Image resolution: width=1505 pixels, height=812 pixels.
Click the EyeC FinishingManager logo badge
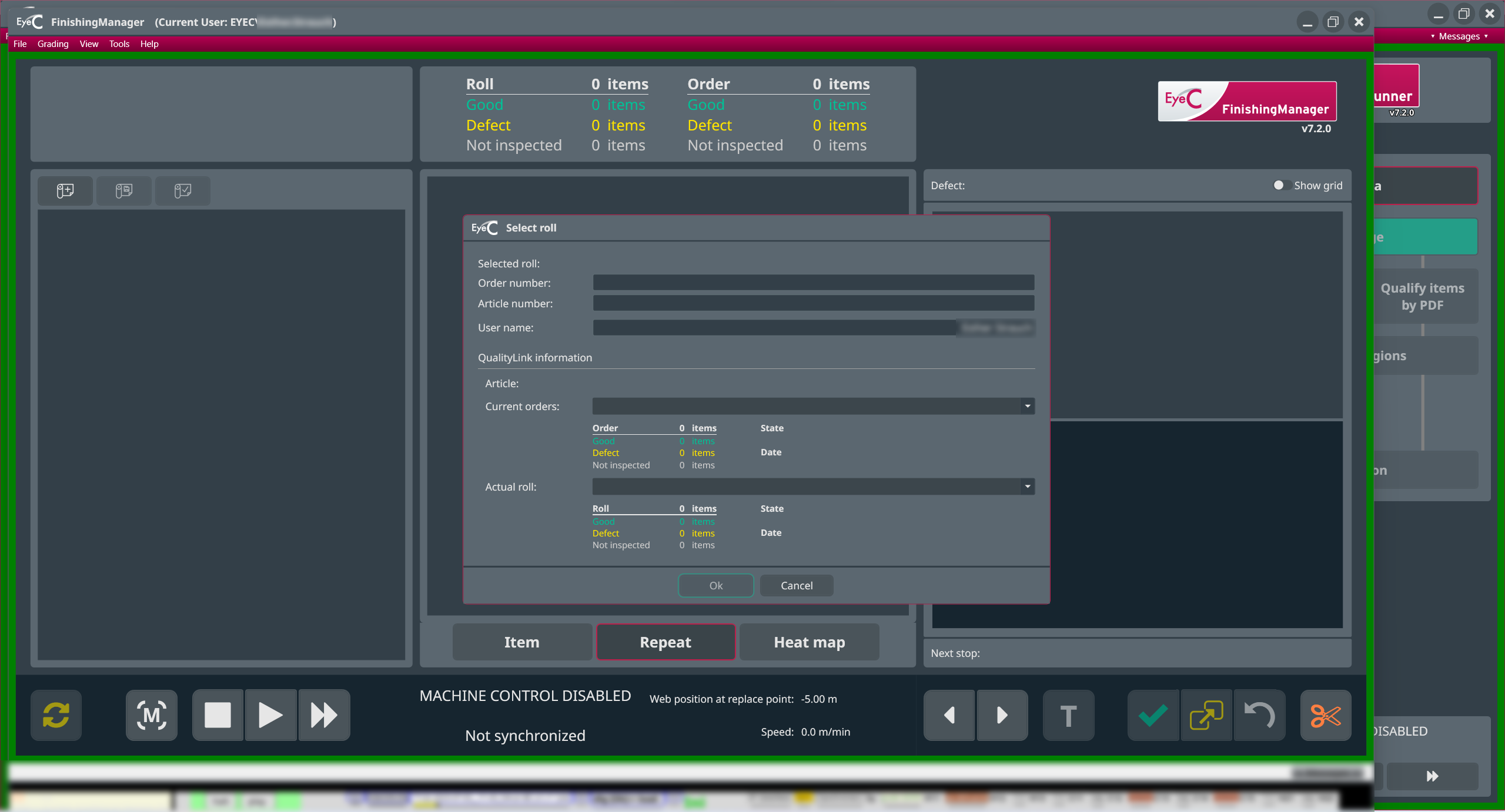[1247, 102]
